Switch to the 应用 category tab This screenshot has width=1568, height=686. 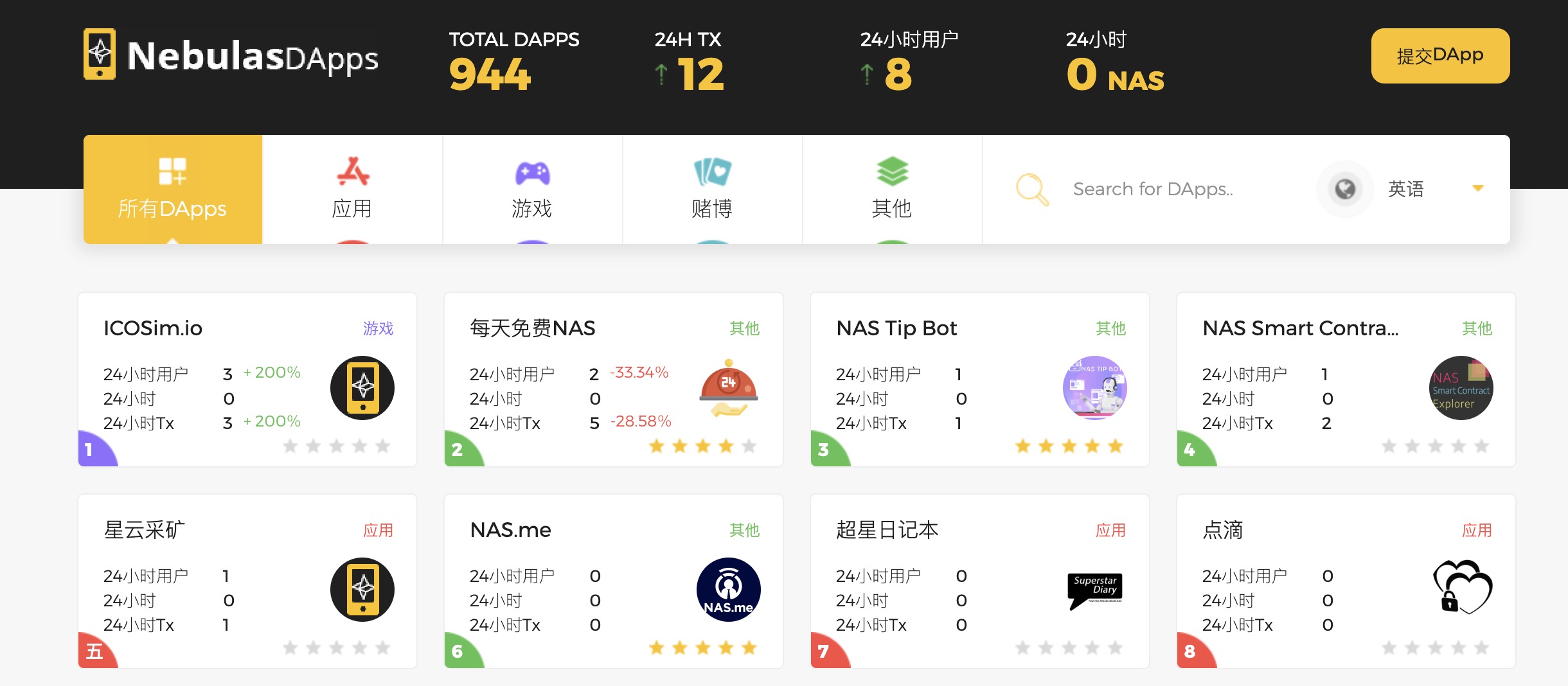click(x=353, y=189)
